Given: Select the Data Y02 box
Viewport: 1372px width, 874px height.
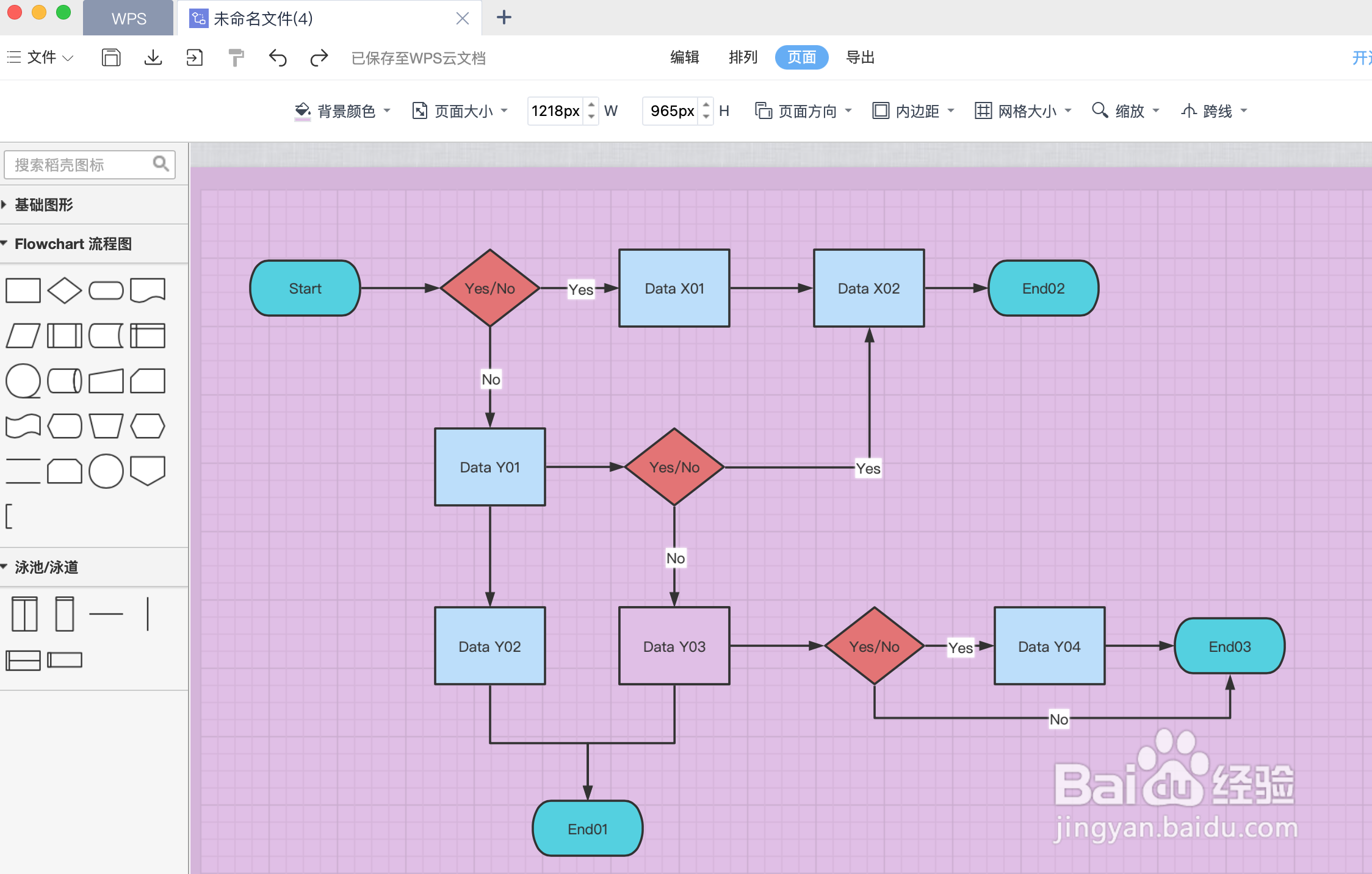Looking at the screenshot, I should click(x=490, y=646).
